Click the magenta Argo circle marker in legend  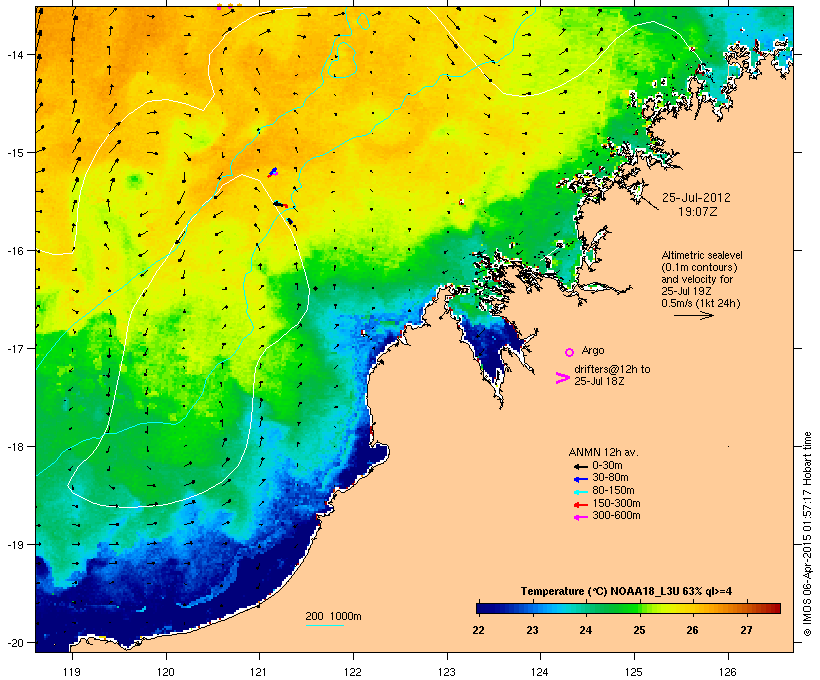tap(569, 352)
